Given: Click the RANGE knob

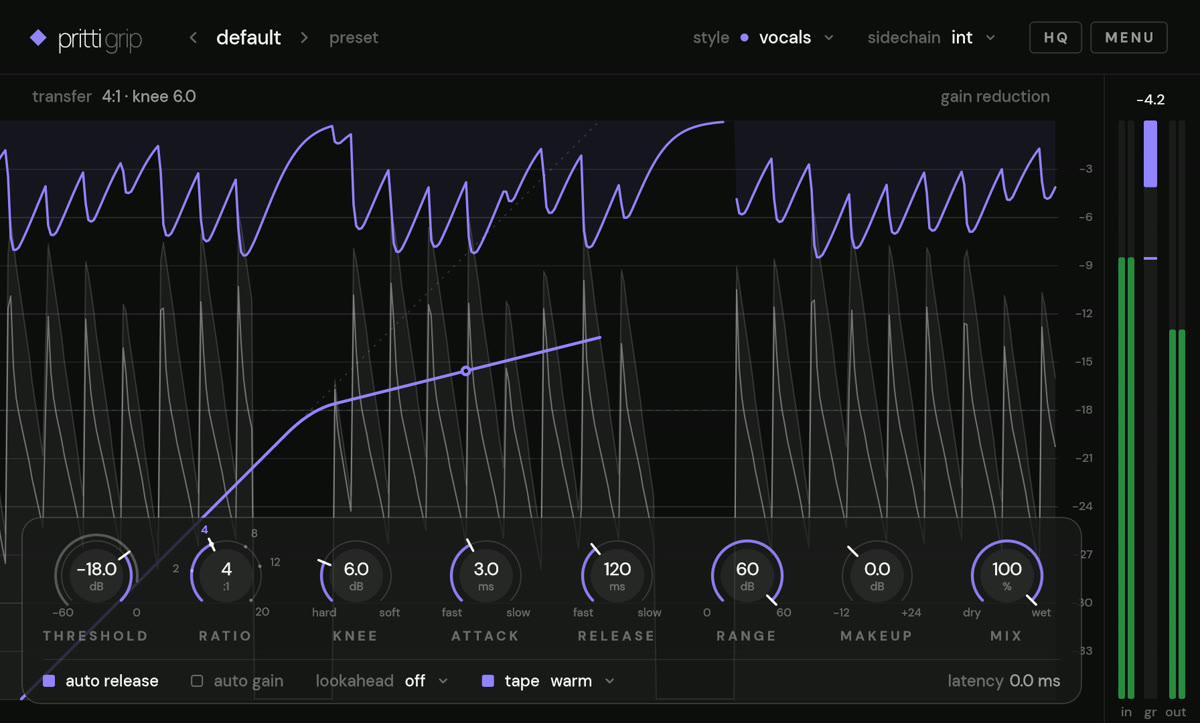Looking at the screenshot, I should pyautogui.click(x=747, y=576).
